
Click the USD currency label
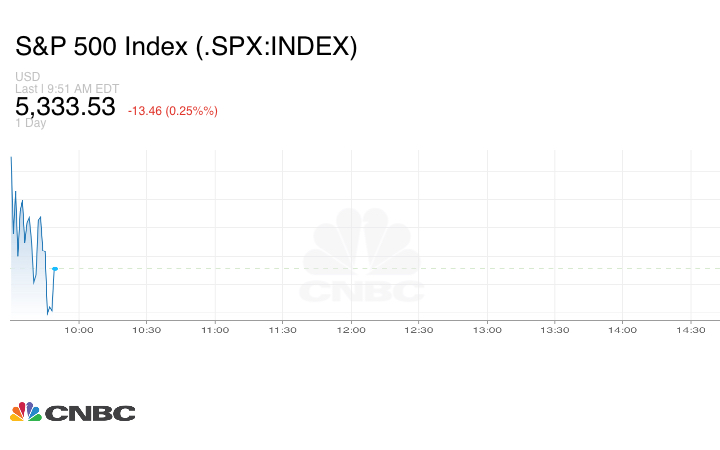point(27,77)
